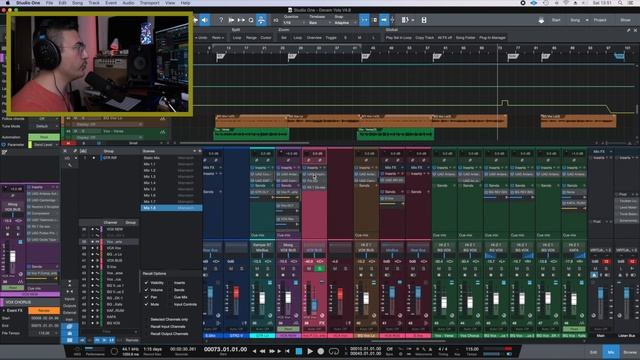
Task: Click the Copy Track macro button
Action: [x=424, y=38]
